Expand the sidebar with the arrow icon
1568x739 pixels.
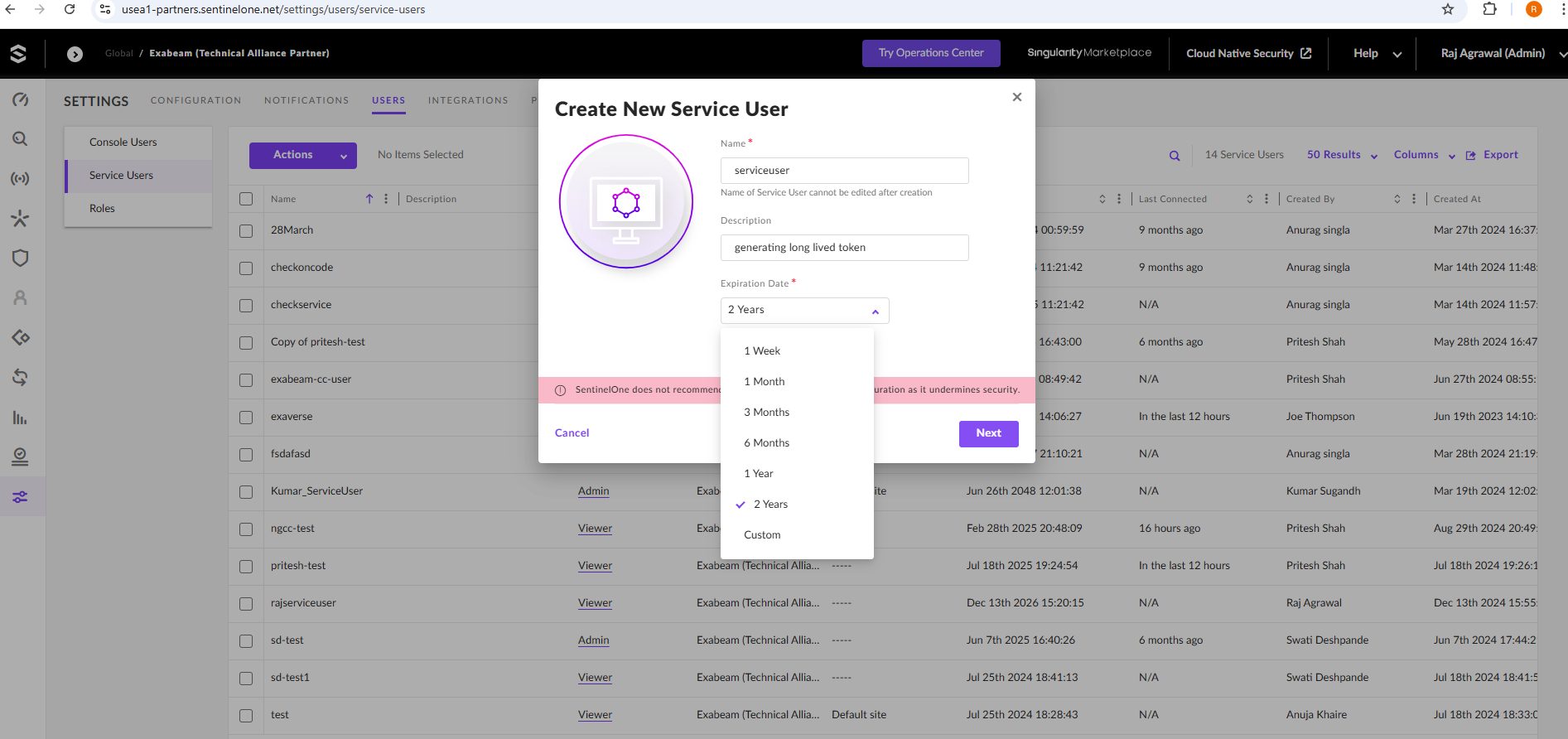(75, 54)
